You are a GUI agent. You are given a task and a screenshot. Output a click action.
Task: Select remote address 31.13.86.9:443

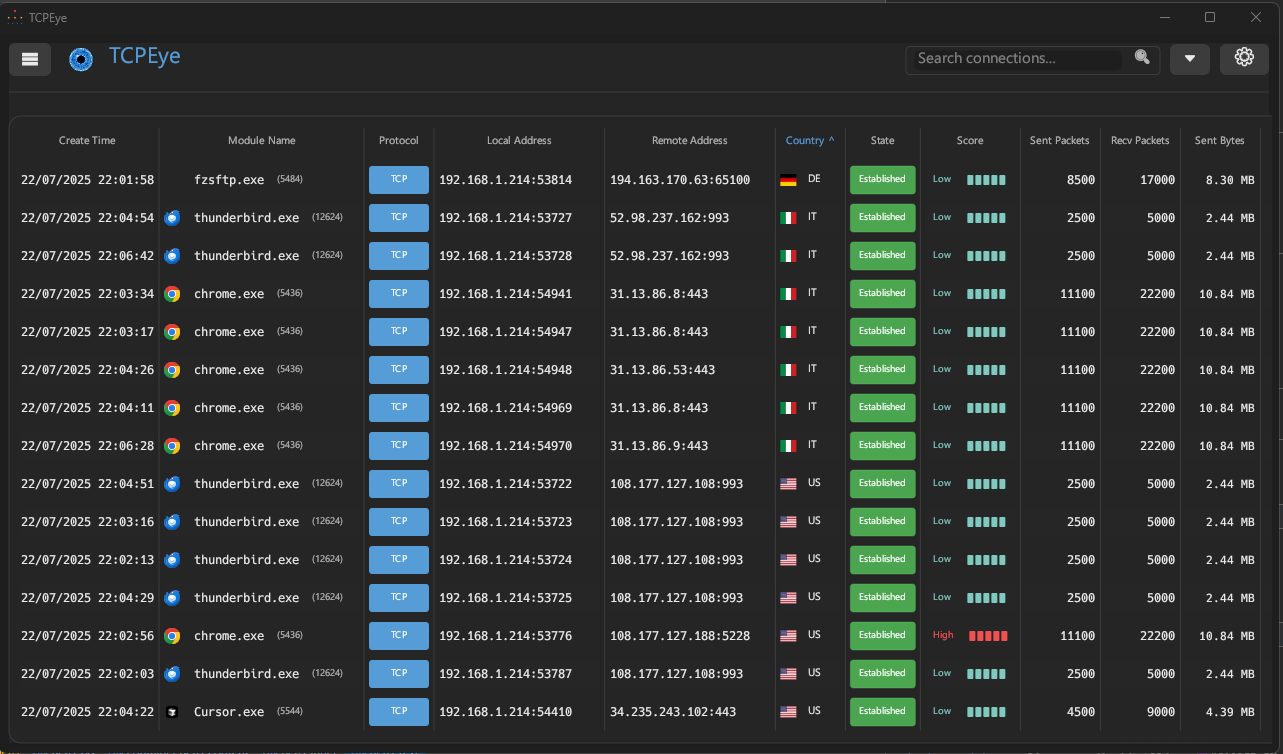[x=659, y=446]
